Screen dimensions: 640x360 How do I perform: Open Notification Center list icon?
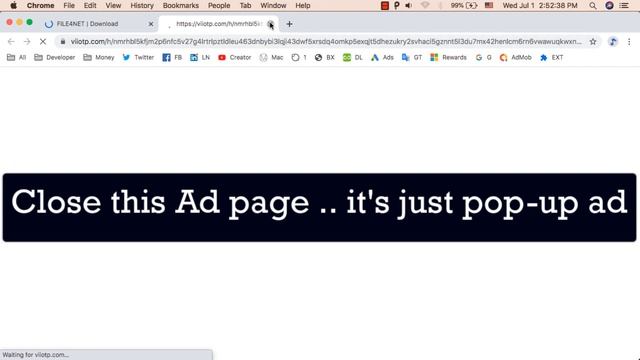(624, 6)
